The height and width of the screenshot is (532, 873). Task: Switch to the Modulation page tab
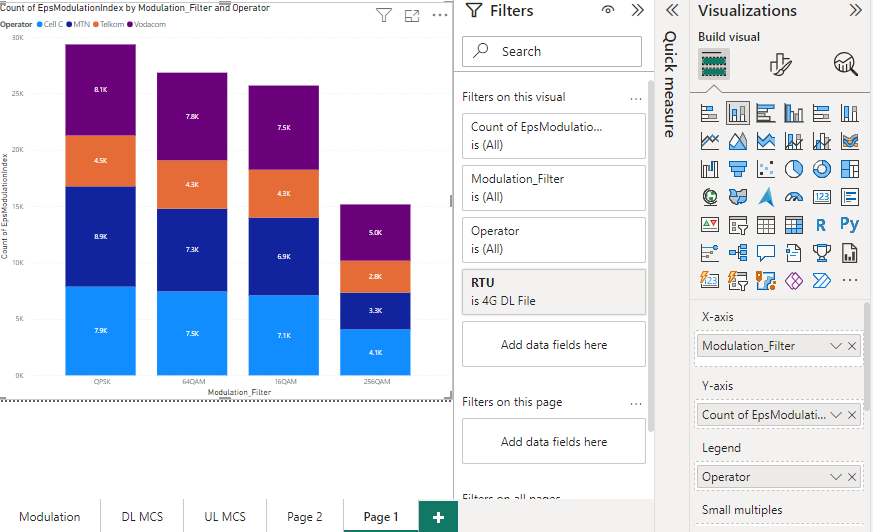[50, 516]
